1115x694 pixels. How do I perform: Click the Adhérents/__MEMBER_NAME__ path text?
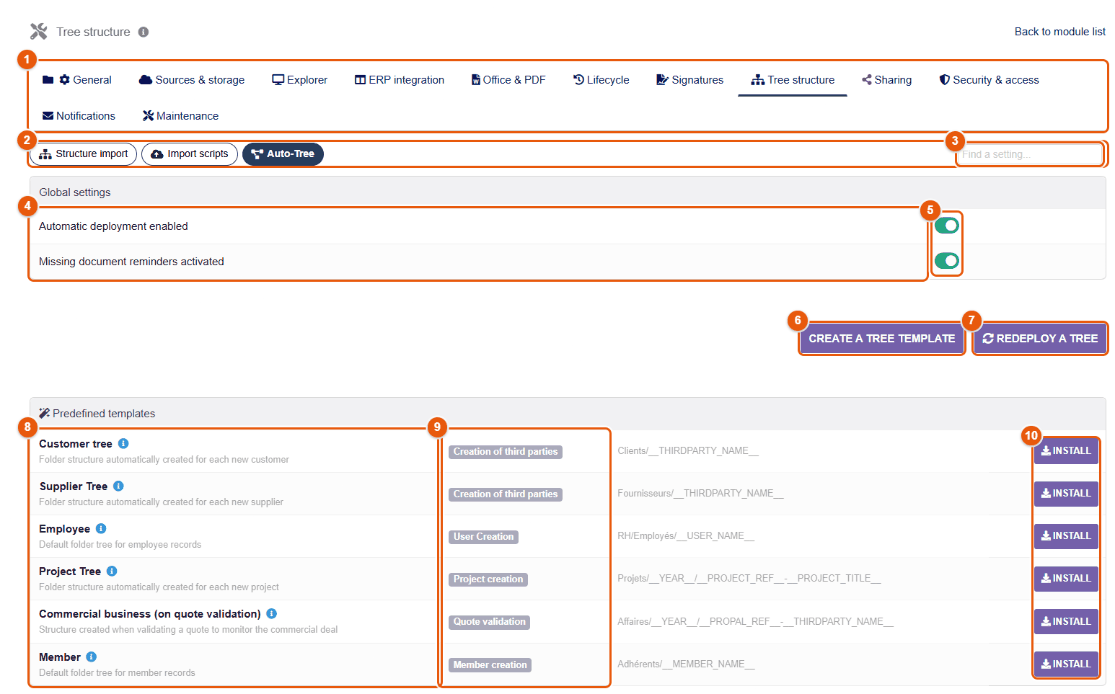(x=685, y=664)
